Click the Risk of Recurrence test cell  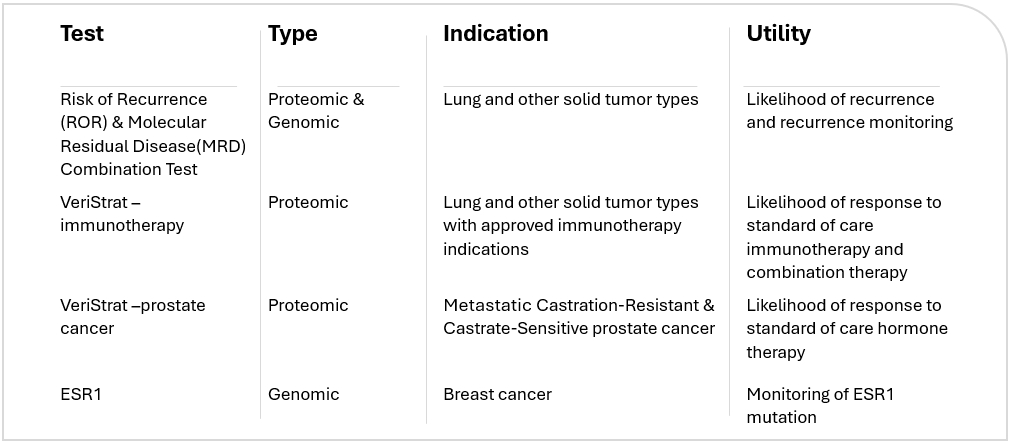(x=152, y=134)
